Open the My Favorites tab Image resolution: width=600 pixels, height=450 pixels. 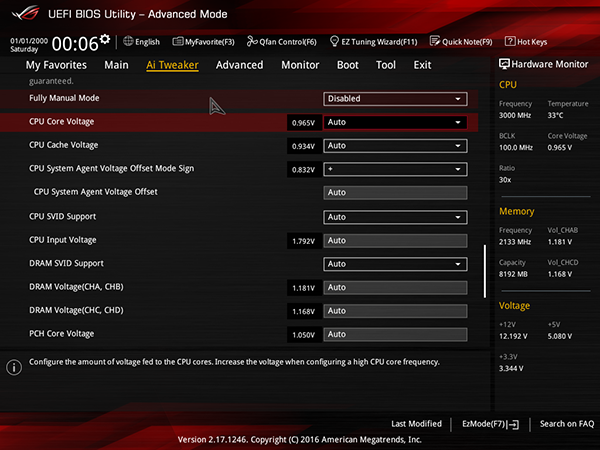(56, 65)
